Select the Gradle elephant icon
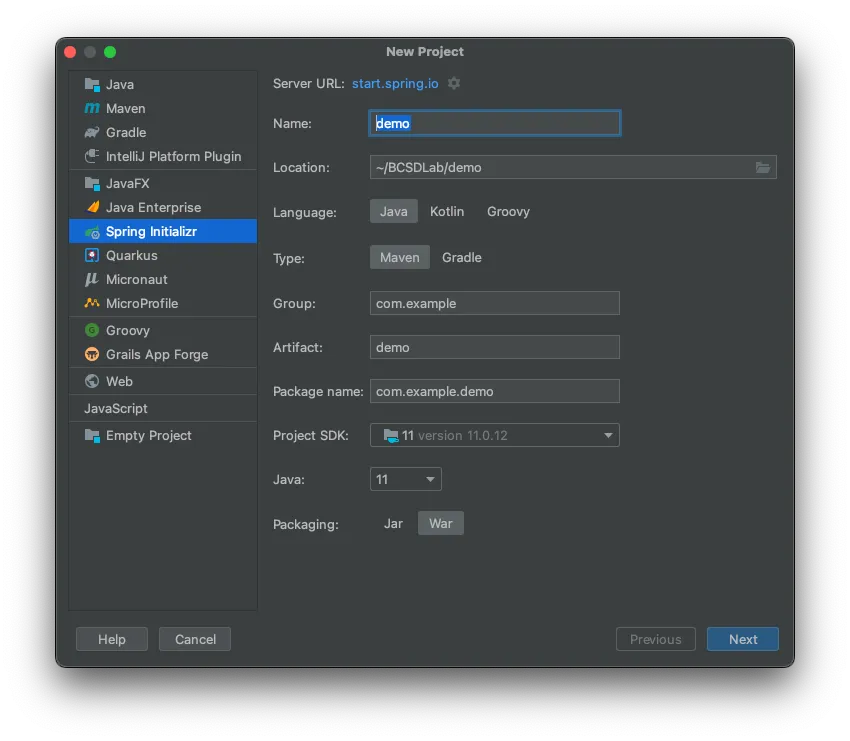The width and height of the screenshot is (850, 741). 92,132
